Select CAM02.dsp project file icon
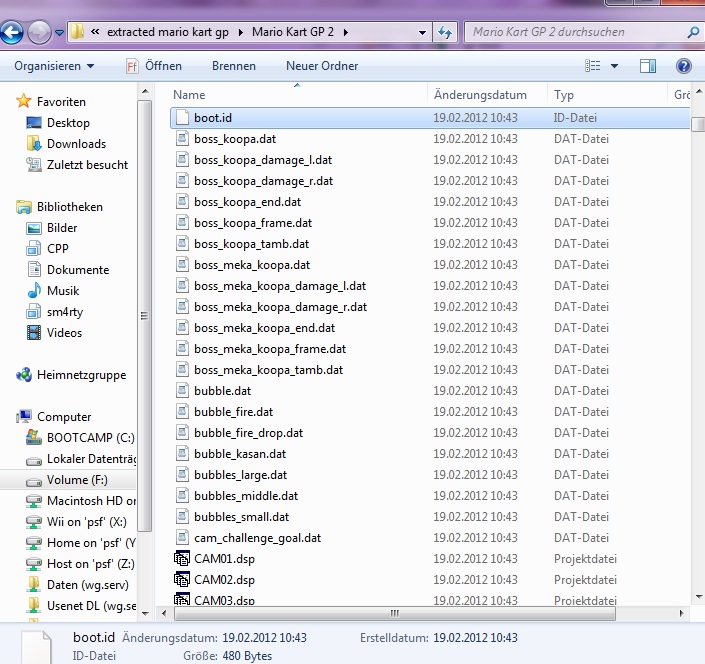 [182, 579]
